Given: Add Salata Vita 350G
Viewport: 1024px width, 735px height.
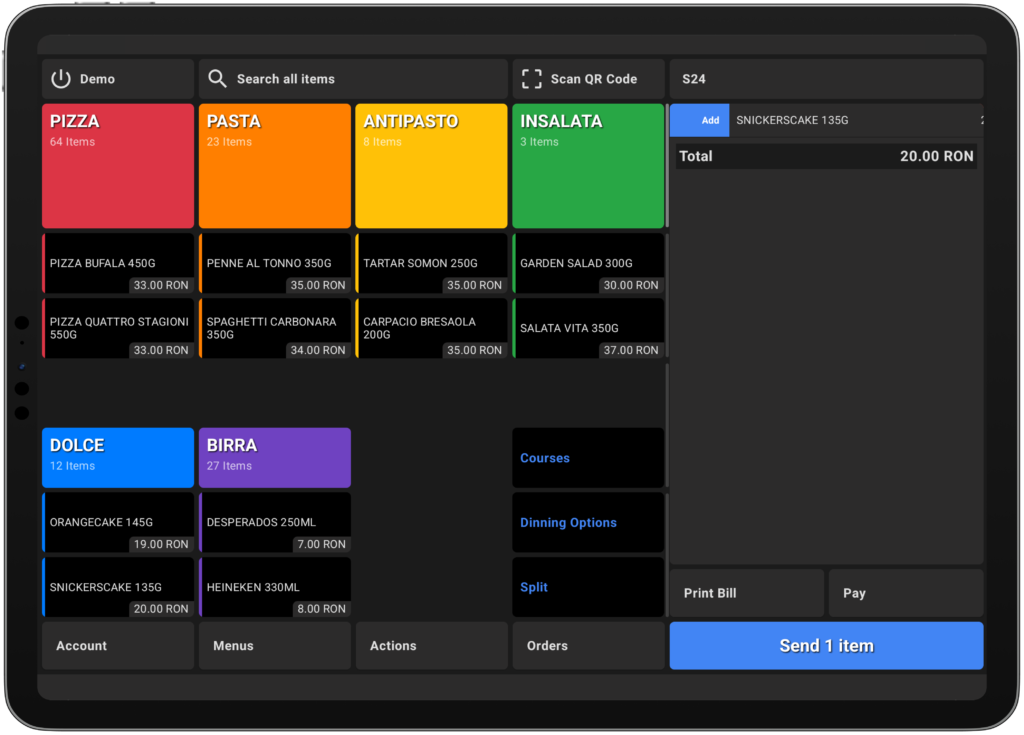Looking at the screenshot, I should [588, 328].
